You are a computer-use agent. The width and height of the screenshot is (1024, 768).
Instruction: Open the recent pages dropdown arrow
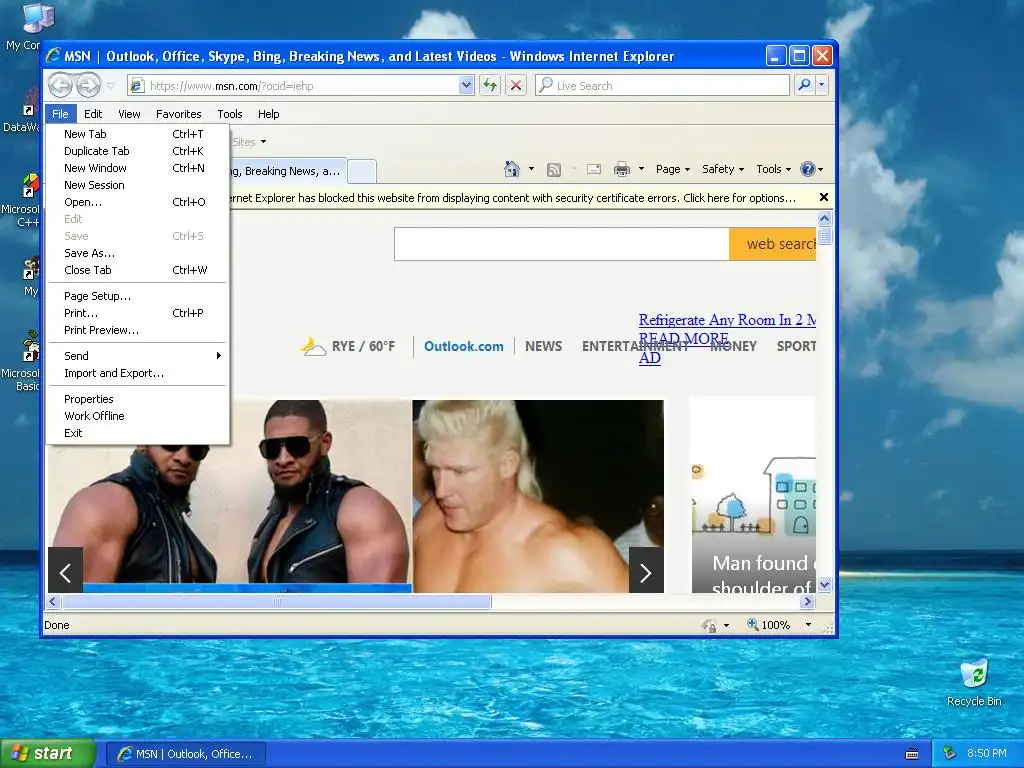click(110, 86)
